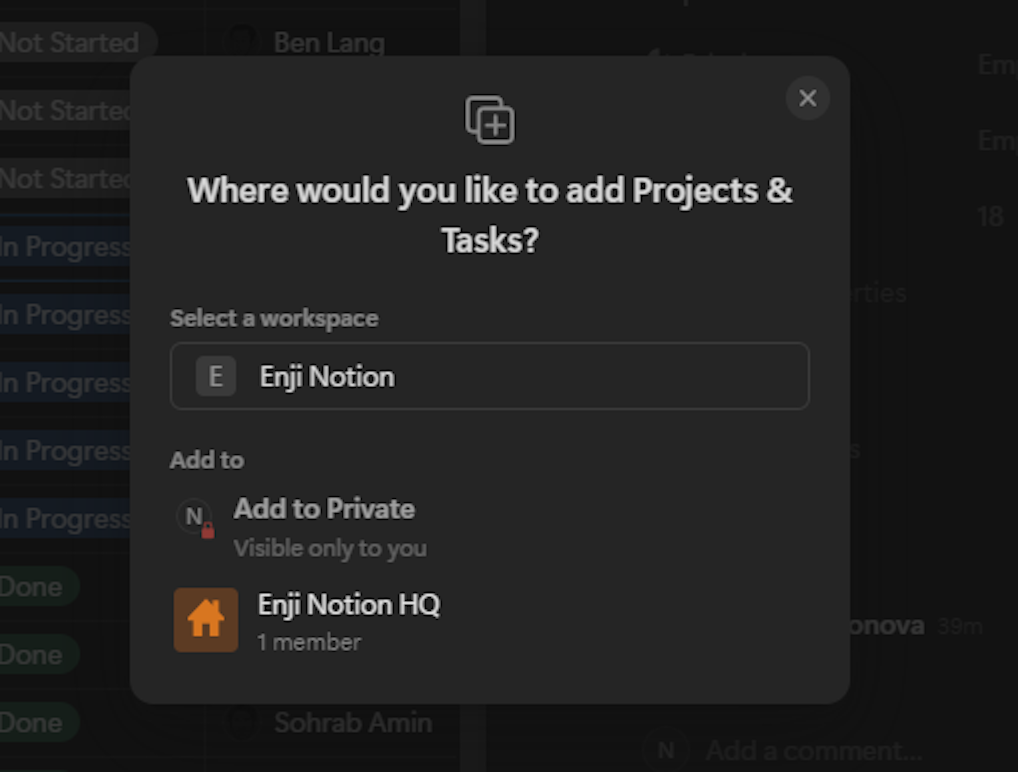Click the 39m comment timestamp

pyautogui.click(x=960, y=627)
